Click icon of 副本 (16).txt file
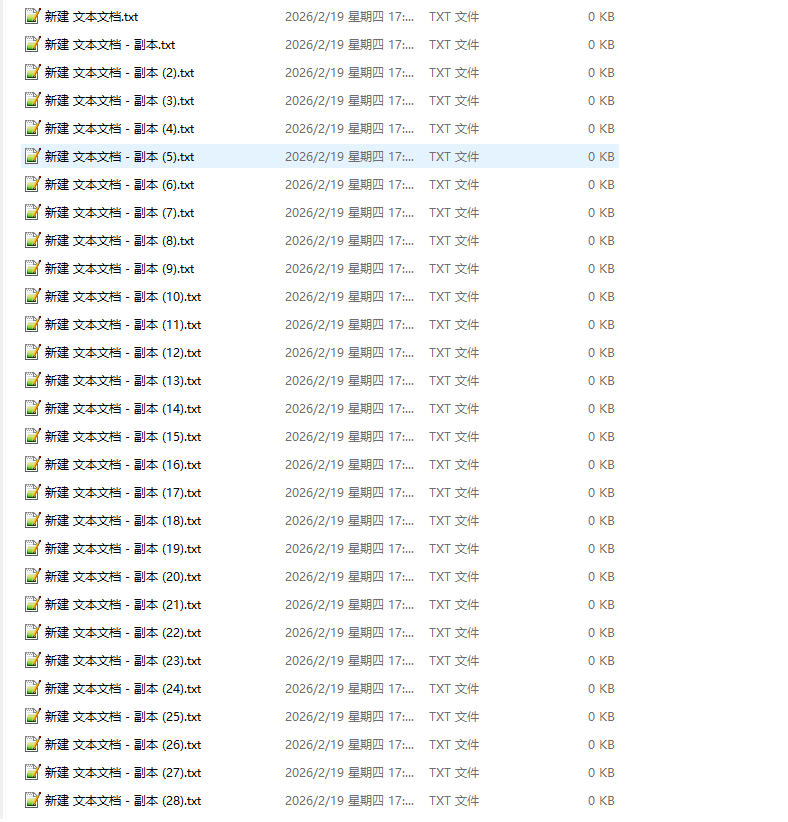788x822 pixels. click(x=33, y=464)
